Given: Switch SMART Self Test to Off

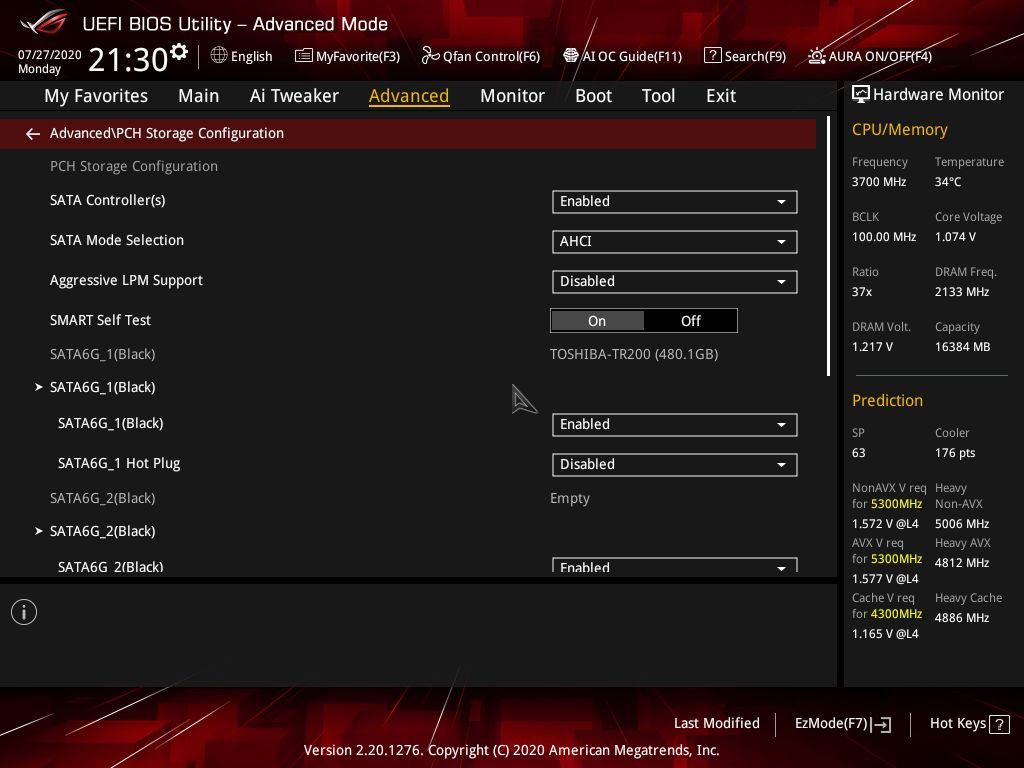Looking at the screenshot, I should pos(690,321).
